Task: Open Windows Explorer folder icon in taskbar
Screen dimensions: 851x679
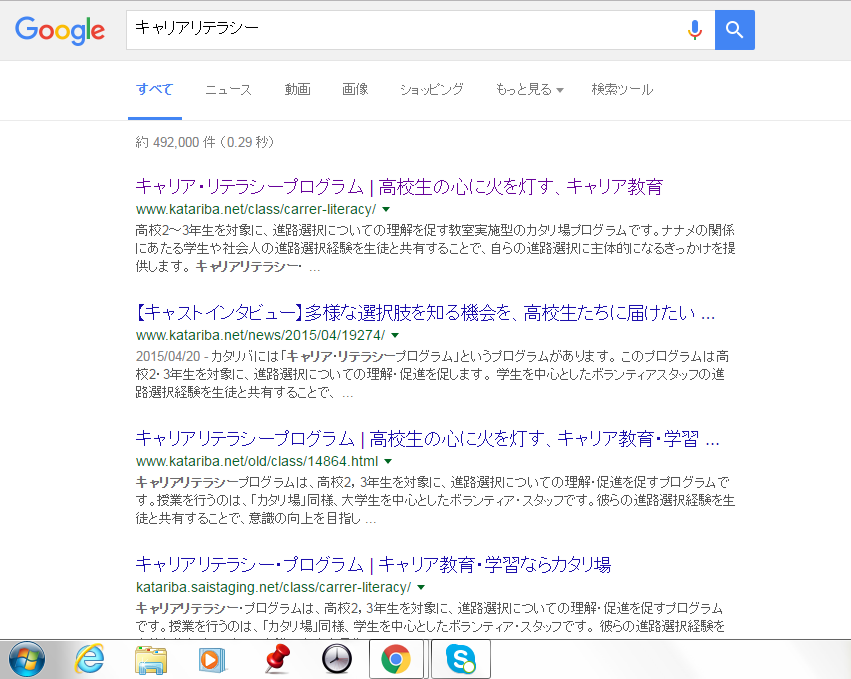Action: 151,660
